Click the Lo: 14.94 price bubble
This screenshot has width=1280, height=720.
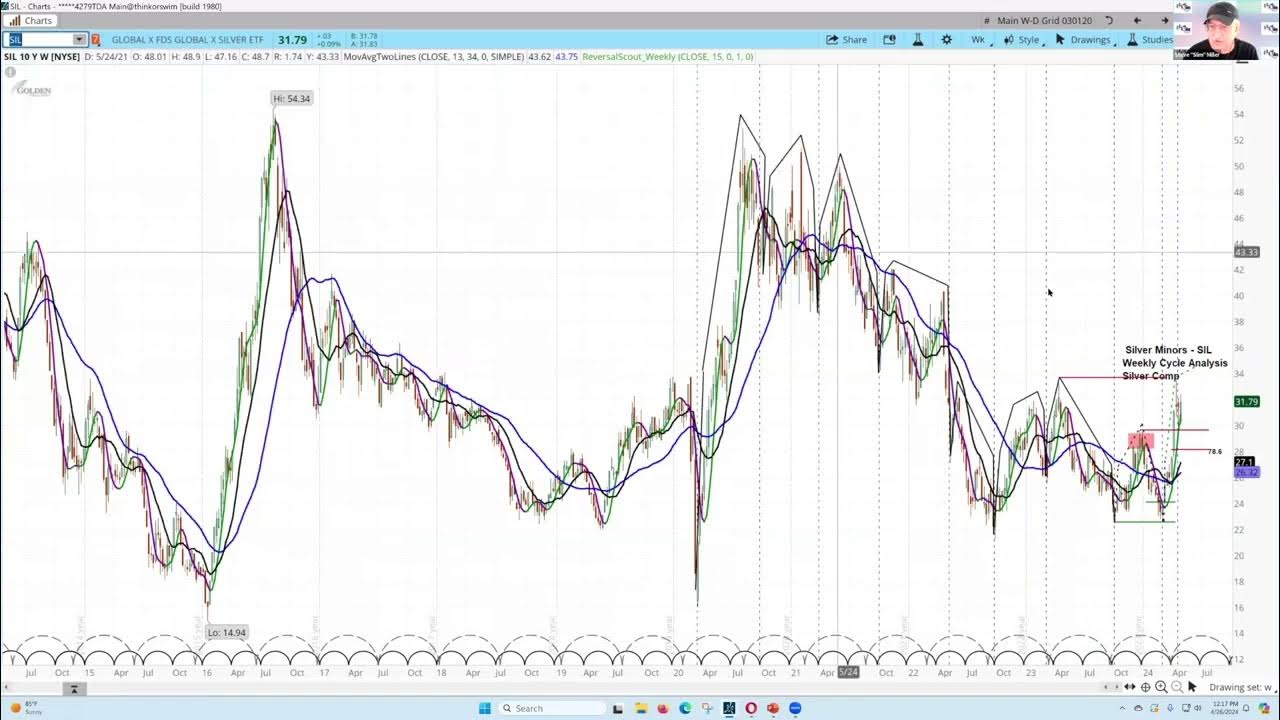coord(226,632)
